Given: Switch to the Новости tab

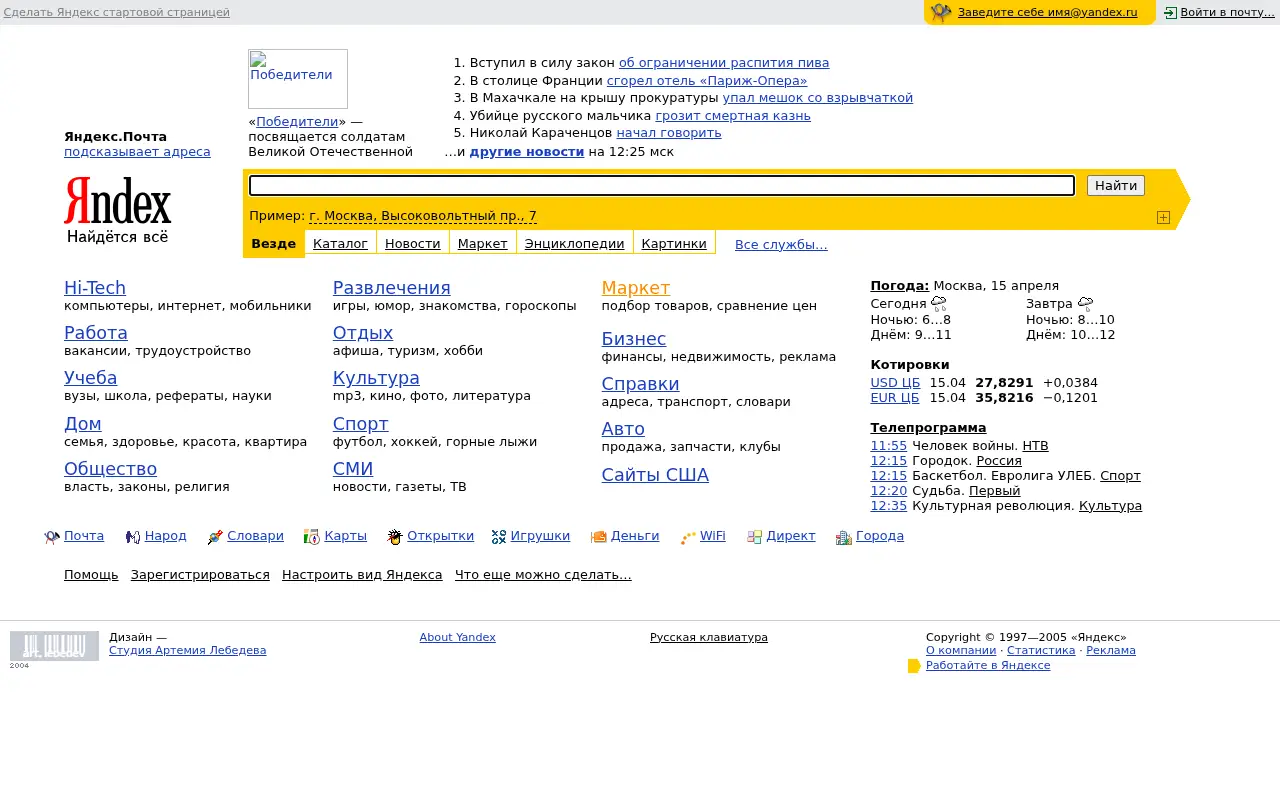Looking at the screenshot, I should [413, 244].
